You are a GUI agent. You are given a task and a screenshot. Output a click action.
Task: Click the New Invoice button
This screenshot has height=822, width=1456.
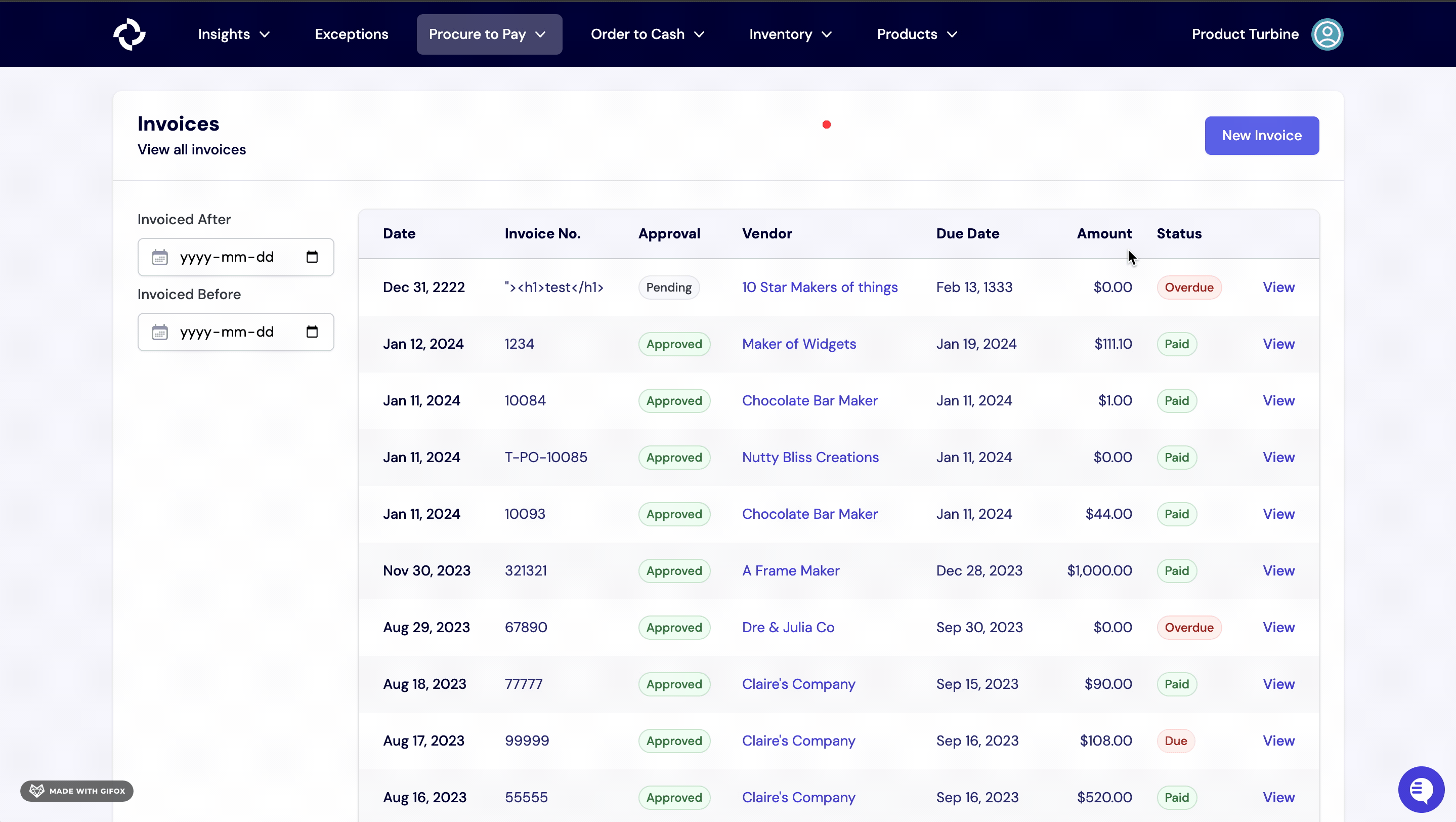1261,135
